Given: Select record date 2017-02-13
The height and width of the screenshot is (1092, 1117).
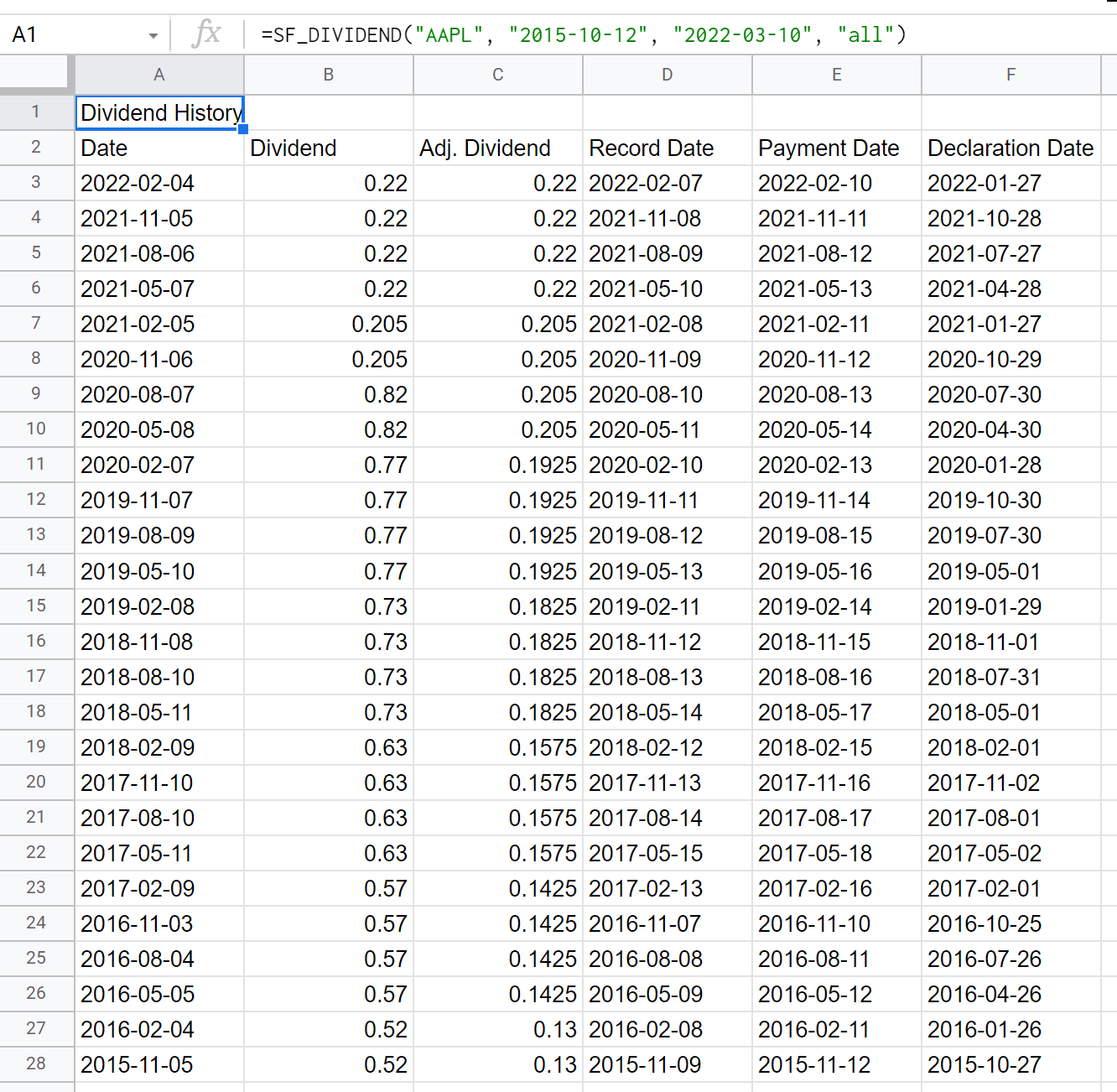Looking at the screenshot, I should 668,888.
